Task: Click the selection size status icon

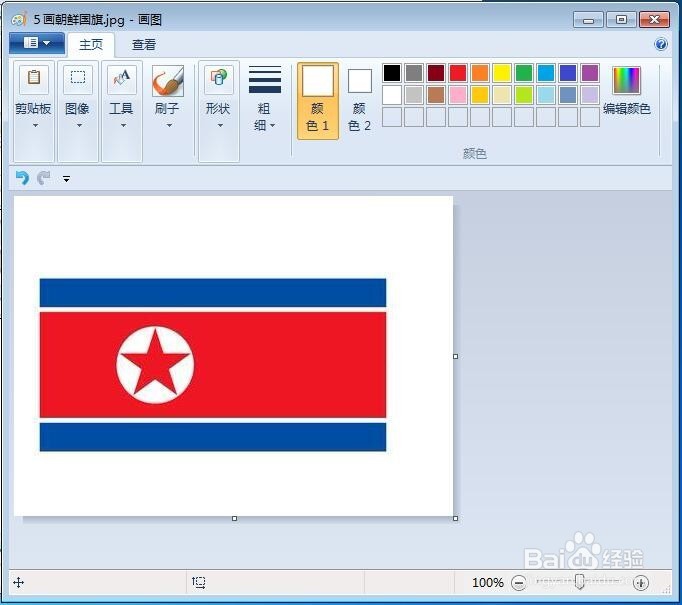Action: click(199, 582)
